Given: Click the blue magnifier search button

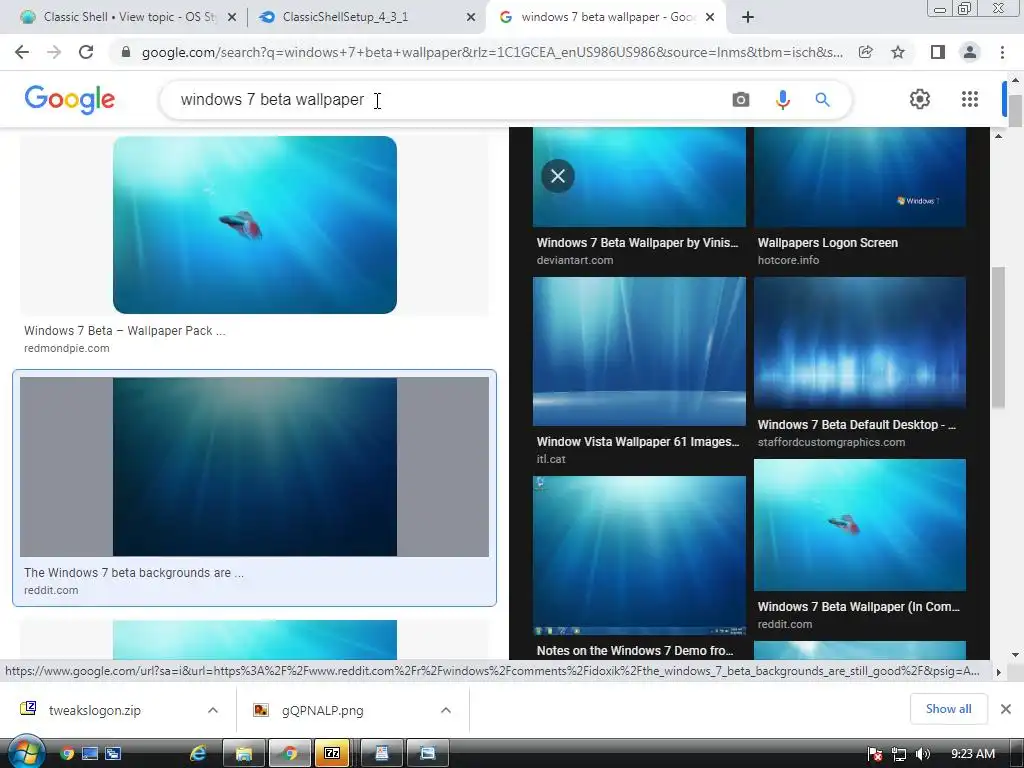Looking at the screenshot, I should (822, 100).
